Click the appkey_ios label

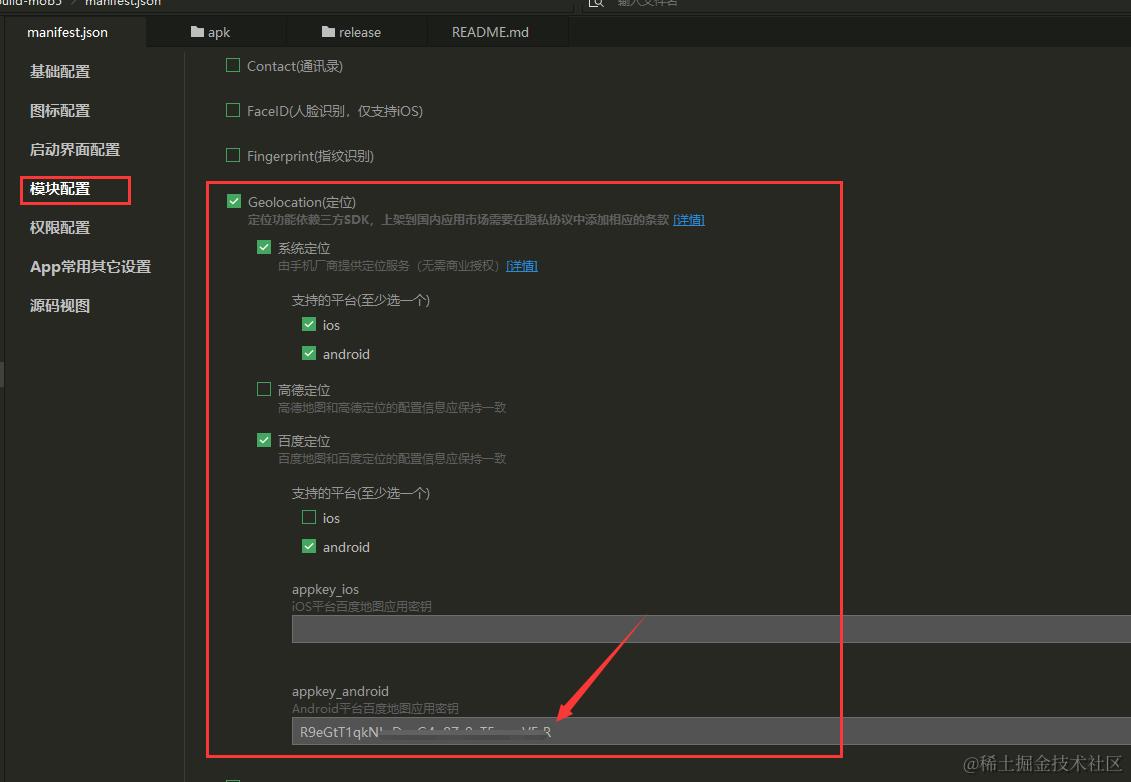(x=325, y=589)
